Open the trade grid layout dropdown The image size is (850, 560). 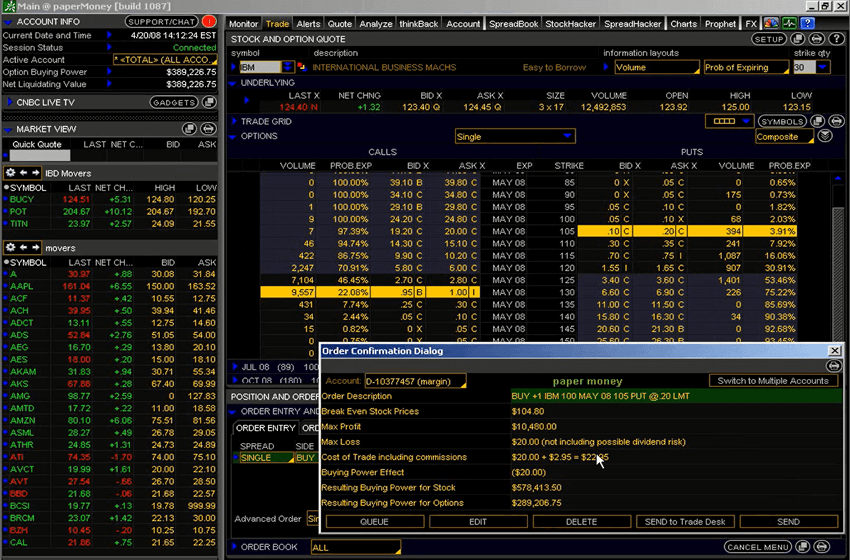(x=730, y=121)
